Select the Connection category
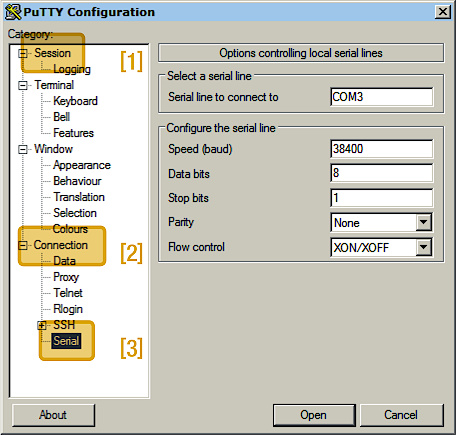Screen dimensions: 456x435 (61, 245)
